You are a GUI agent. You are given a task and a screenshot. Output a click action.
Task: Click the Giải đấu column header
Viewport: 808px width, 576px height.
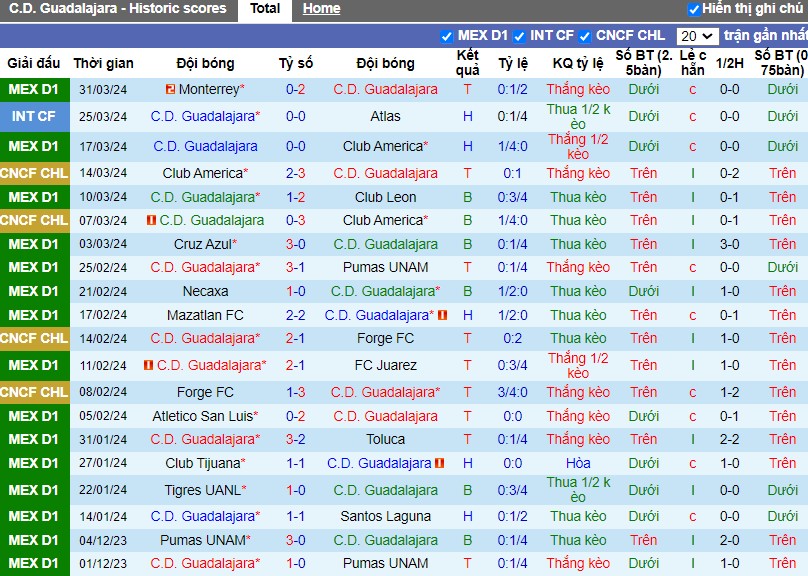33,63
